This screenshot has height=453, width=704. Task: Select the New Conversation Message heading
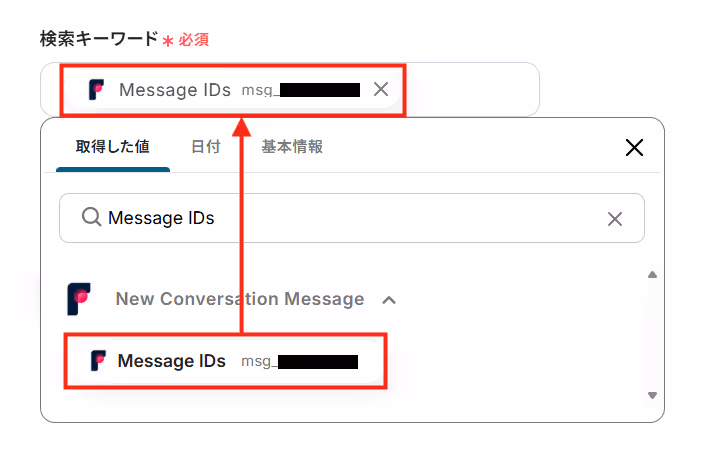click(x=240, y=299)
